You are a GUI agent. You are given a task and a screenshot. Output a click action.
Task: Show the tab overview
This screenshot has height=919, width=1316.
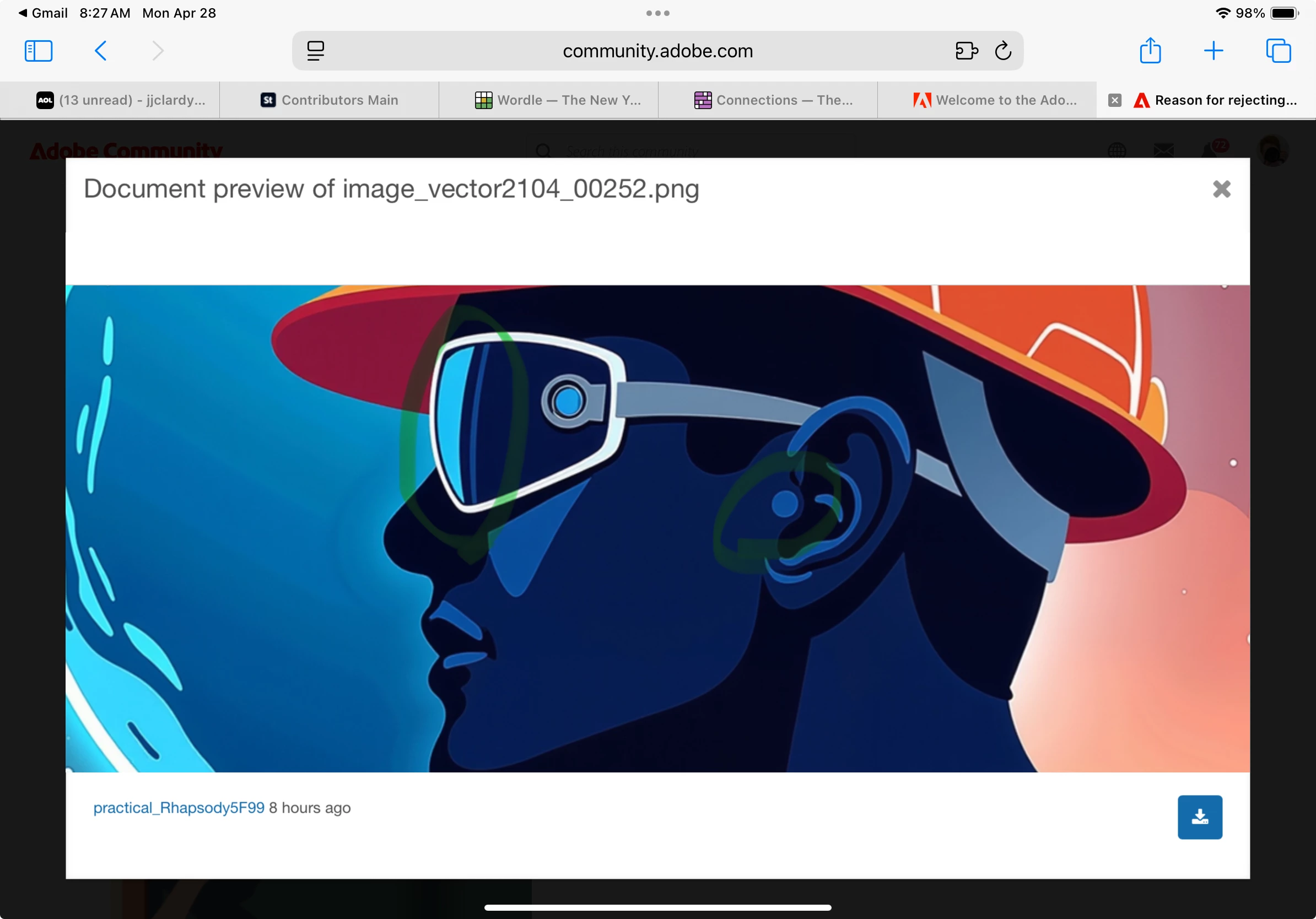coord(1277,51)
